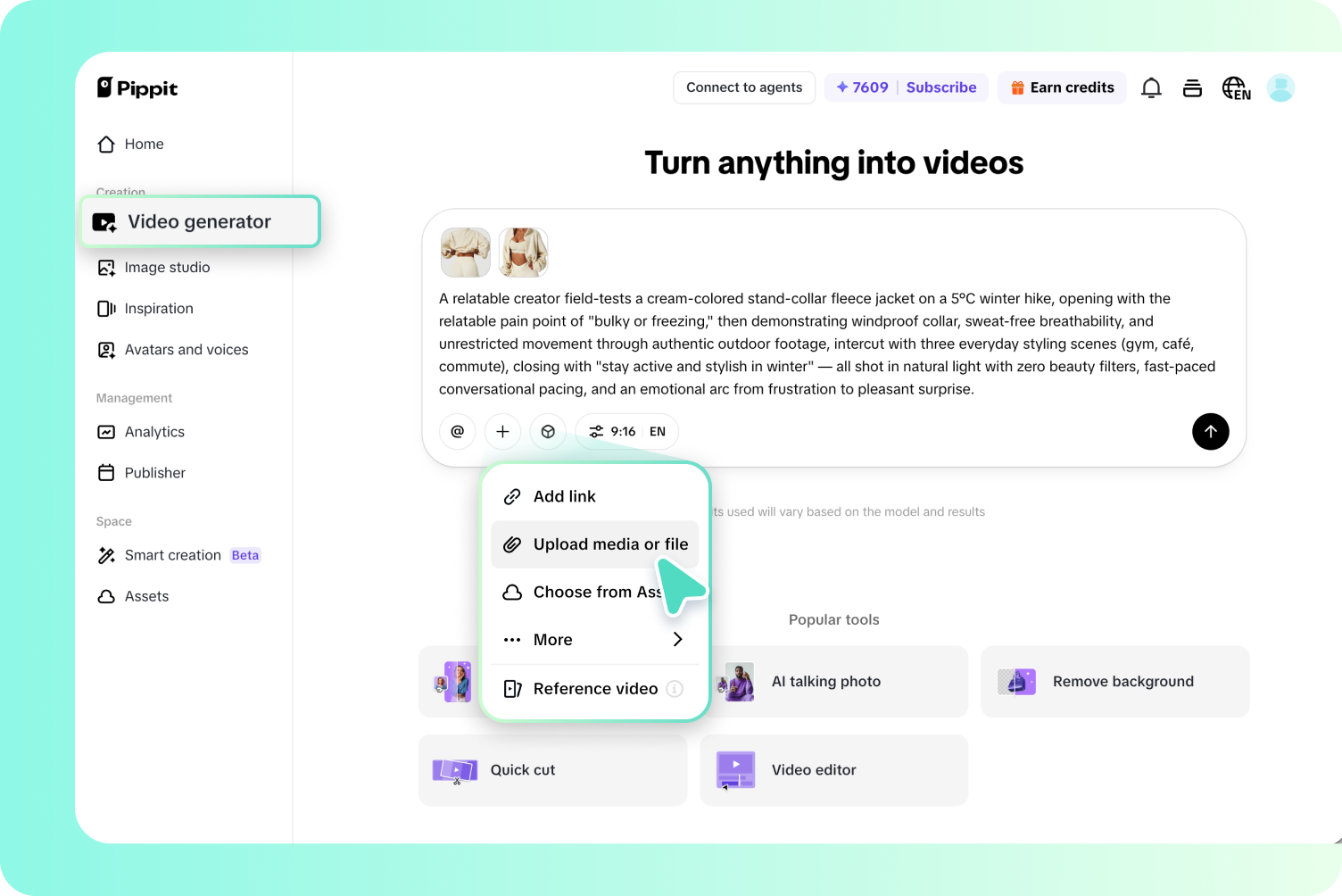Open the Analytics page
Viewport: 1342px width, 896px height.
click(141, 431)
